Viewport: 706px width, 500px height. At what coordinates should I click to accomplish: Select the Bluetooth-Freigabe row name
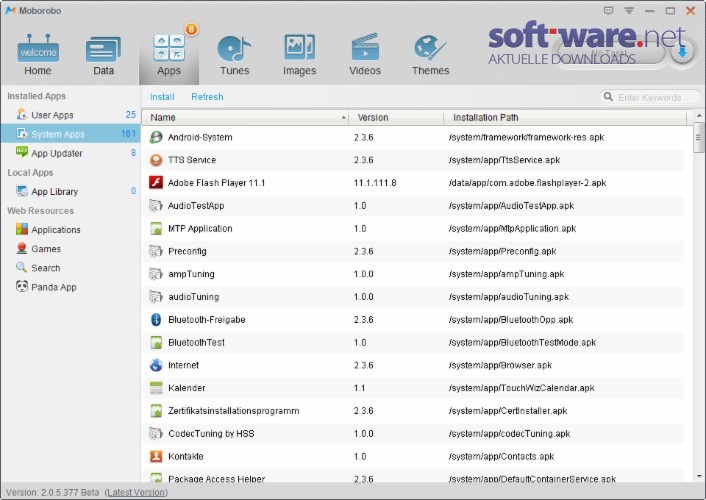(x=207, y=320)
